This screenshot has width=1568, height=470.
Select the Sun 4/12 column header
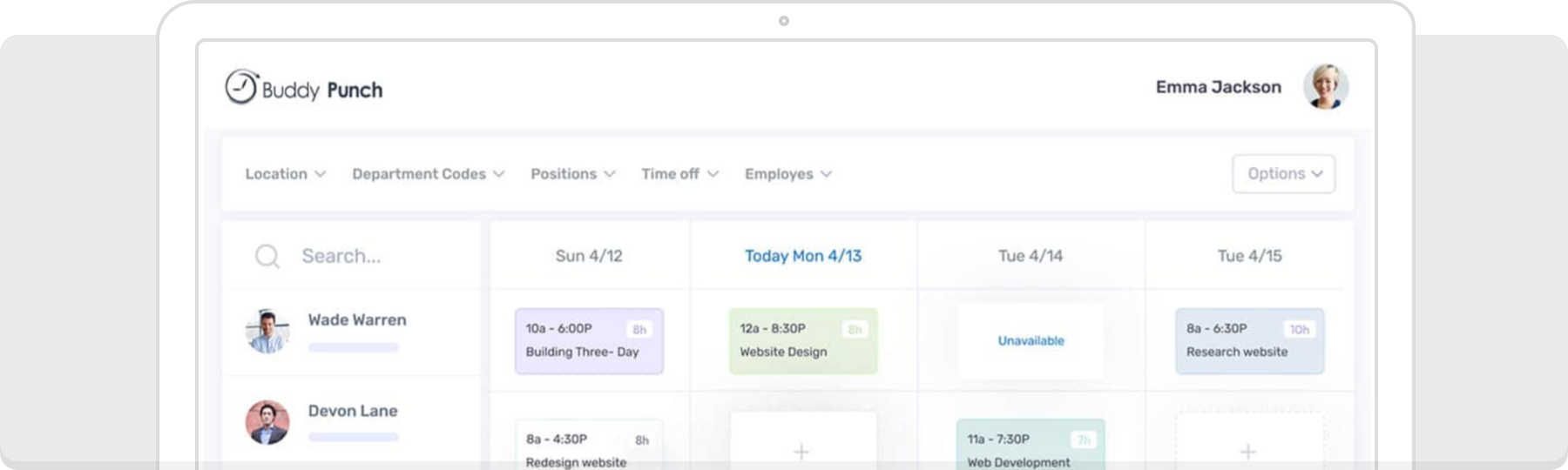pyautogui.click(x=589, y=256)
